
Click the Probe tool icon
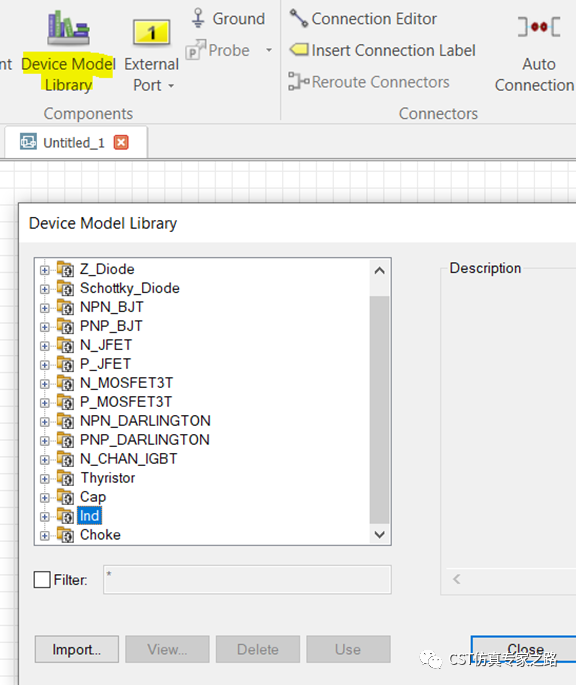click(x=195, y=49)
